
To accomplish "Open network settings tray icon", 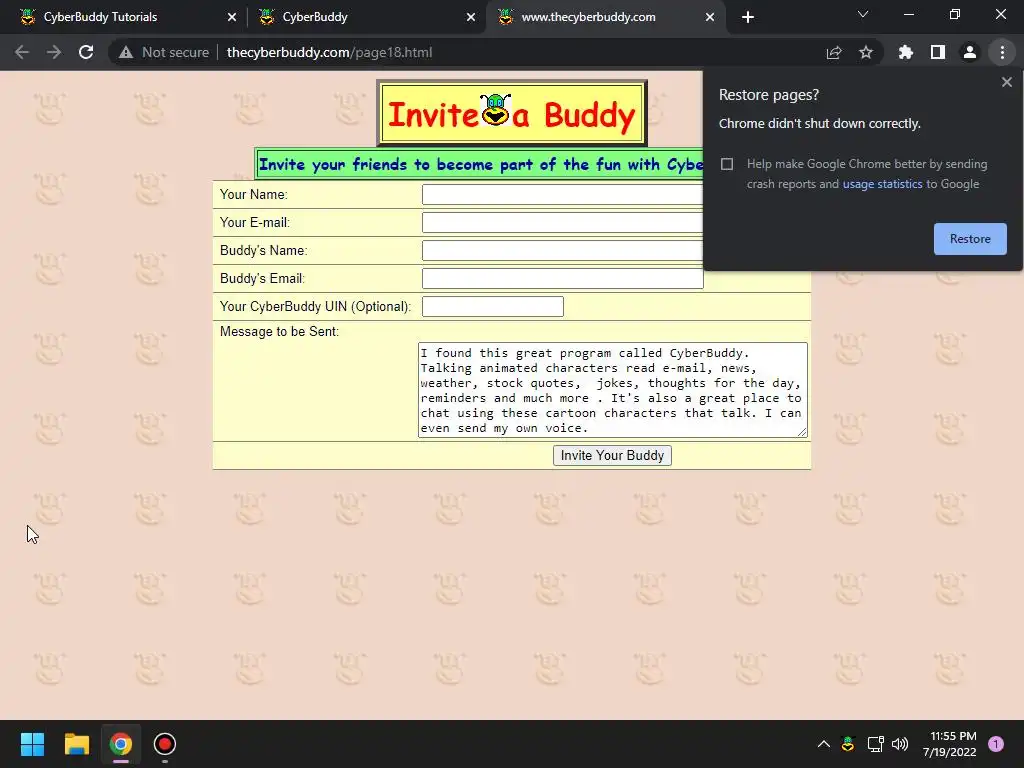I will [875, 744].
